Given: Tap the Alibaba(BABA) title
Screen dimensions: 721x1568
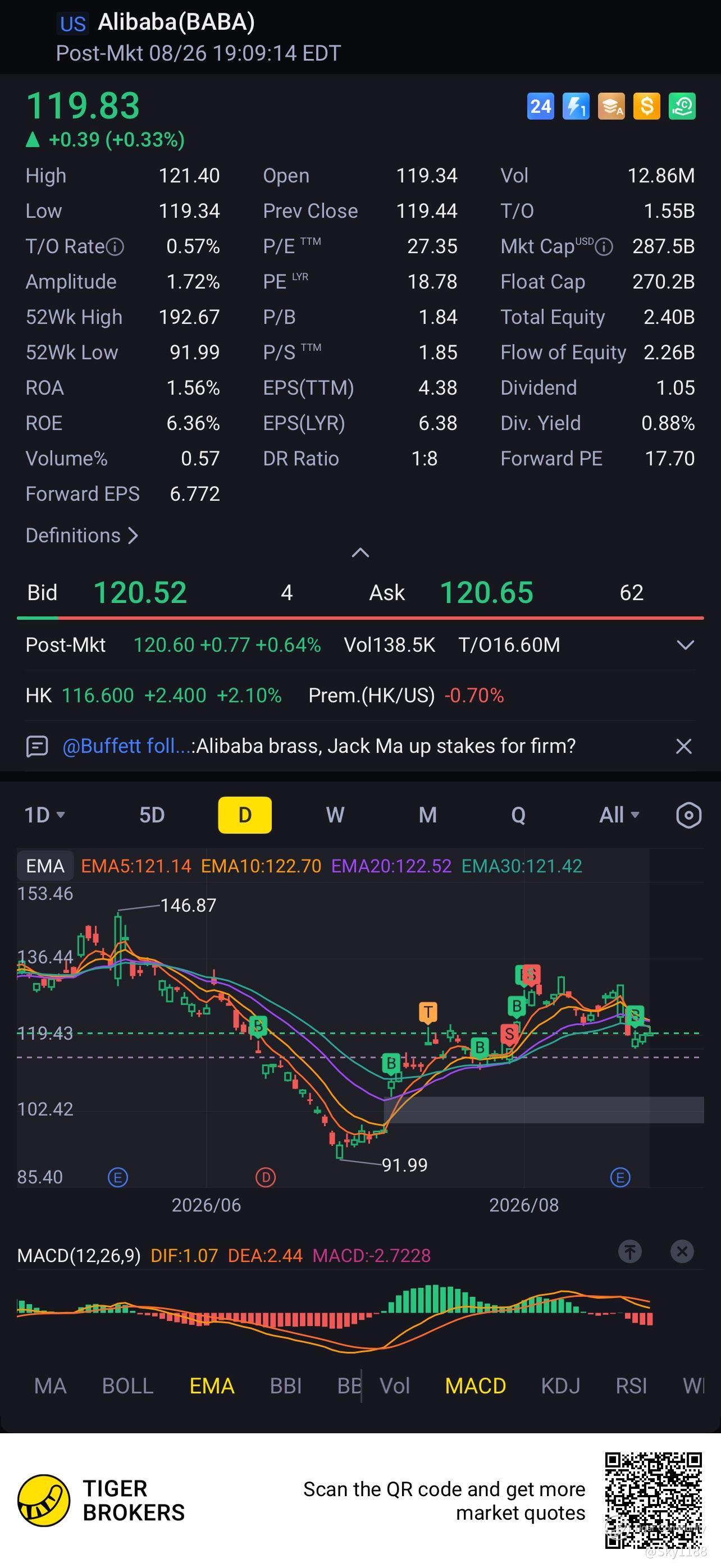Looking at the screenshot, I should coord(176,22).
